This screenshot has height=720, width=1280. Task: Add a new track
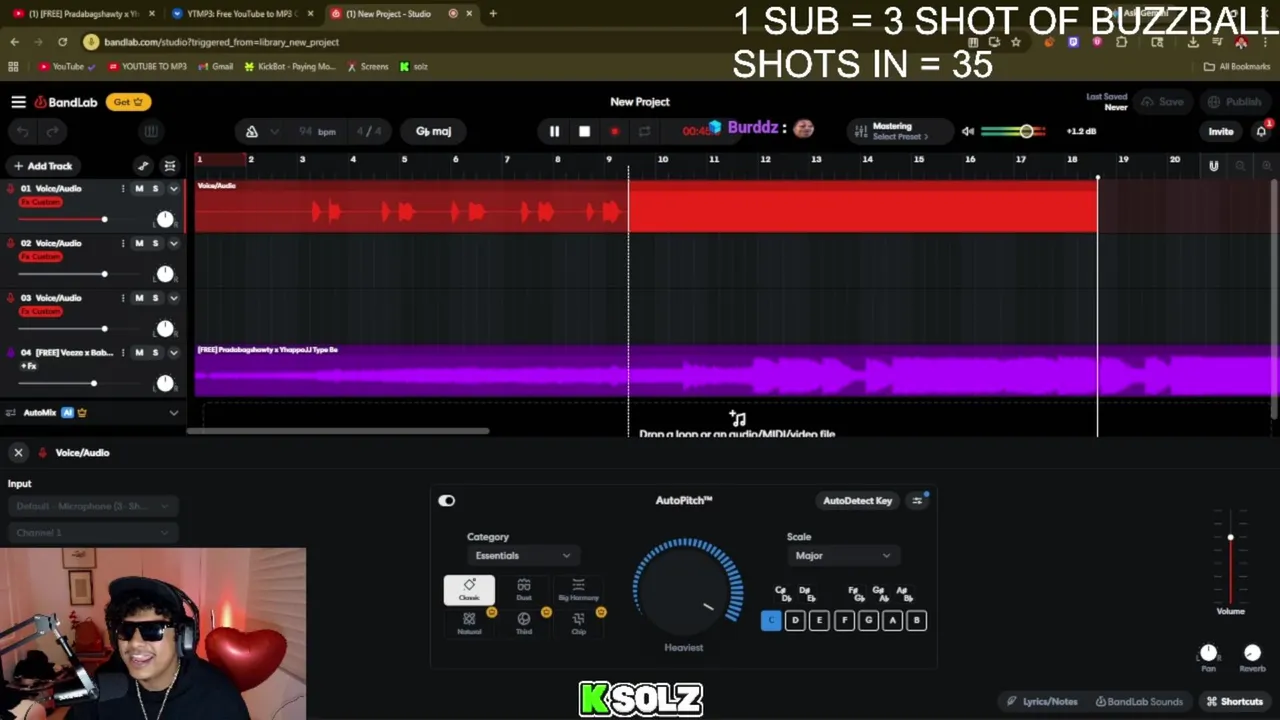point(42,166)
